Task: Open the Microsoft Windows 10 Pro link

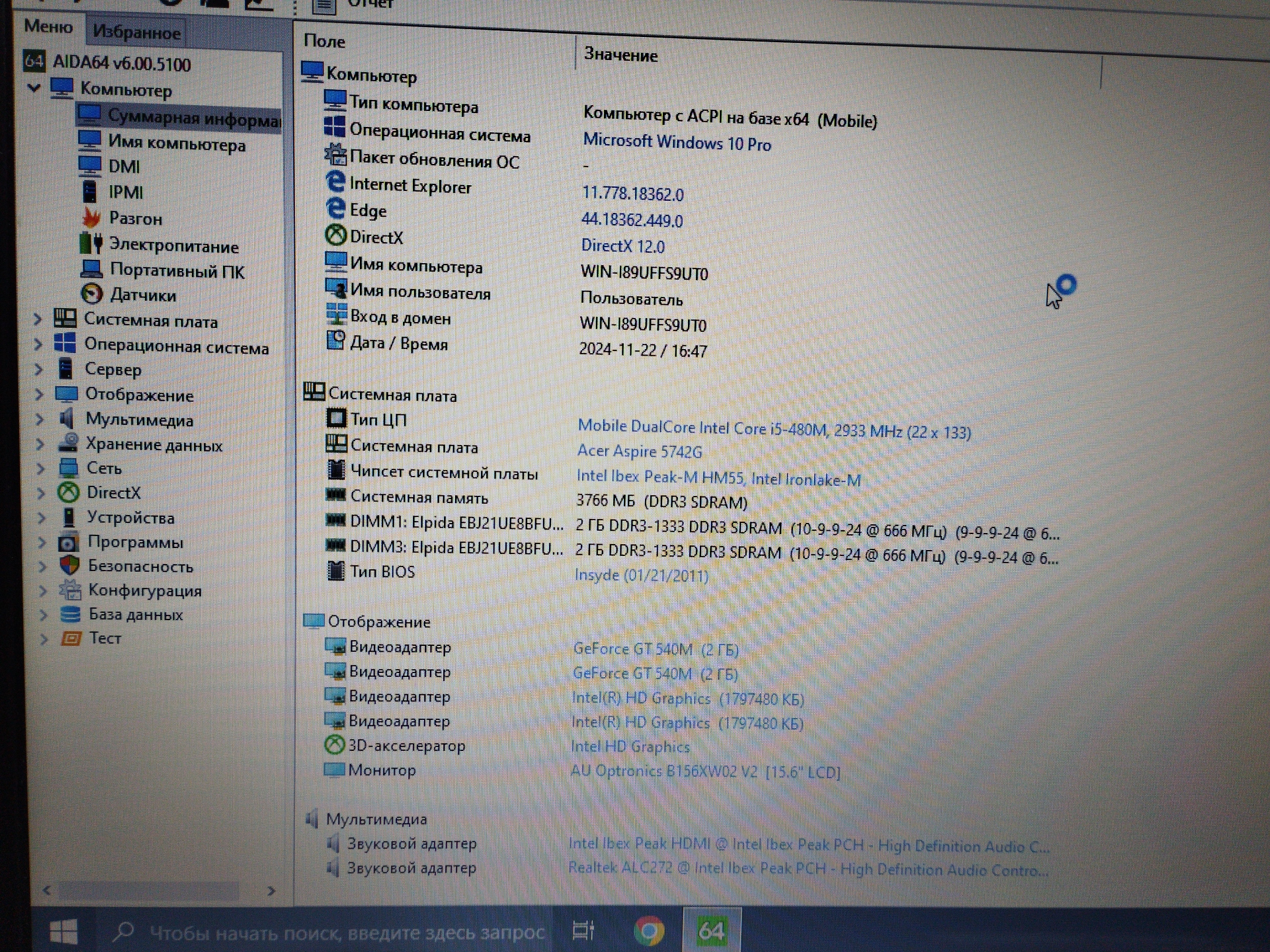Action: coord(677,142)
